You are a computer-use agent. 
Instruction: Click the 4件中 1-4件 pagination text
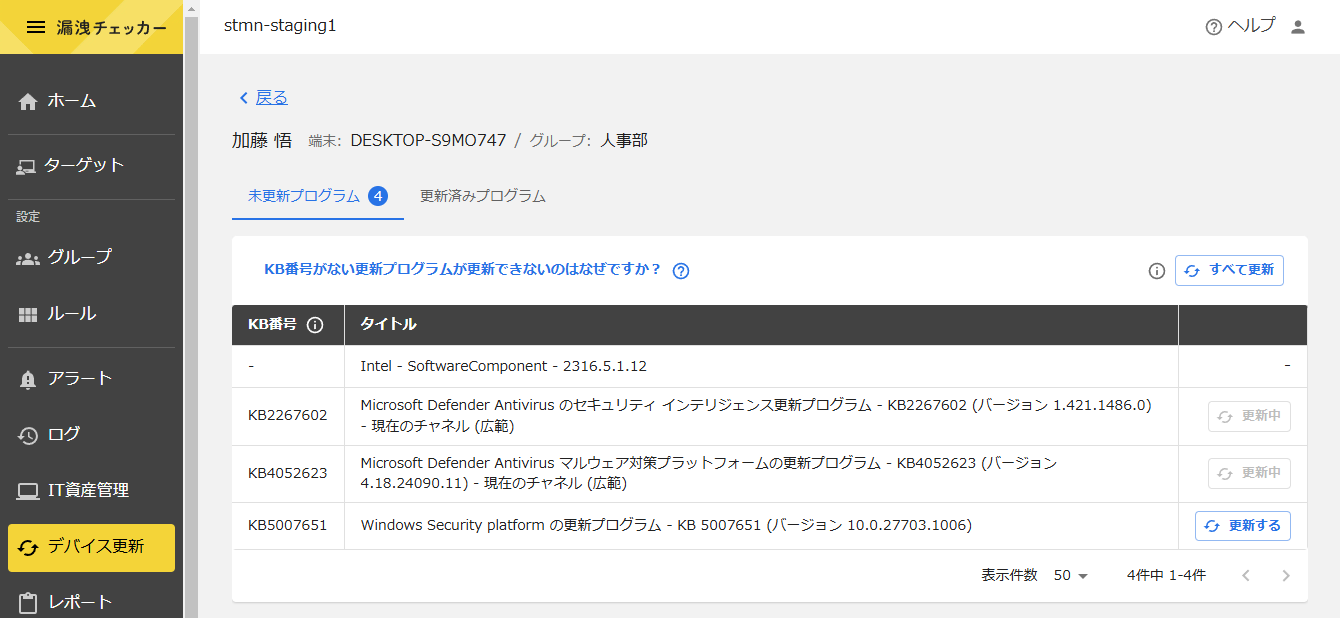click(x=1166, y=576)
